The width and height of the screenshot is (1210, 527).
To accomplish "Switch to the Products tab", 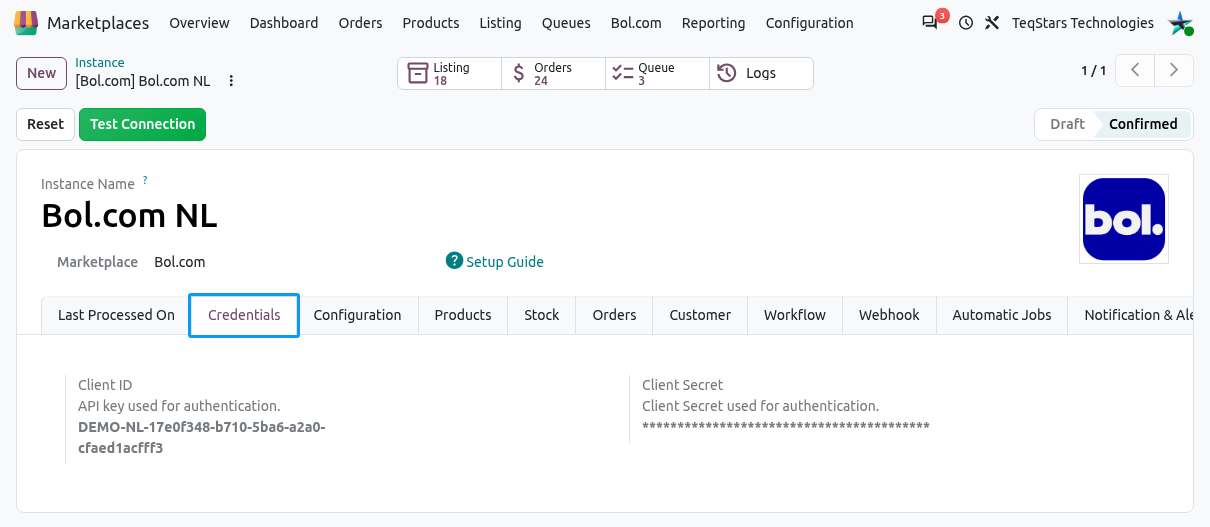I will (463, 315).
